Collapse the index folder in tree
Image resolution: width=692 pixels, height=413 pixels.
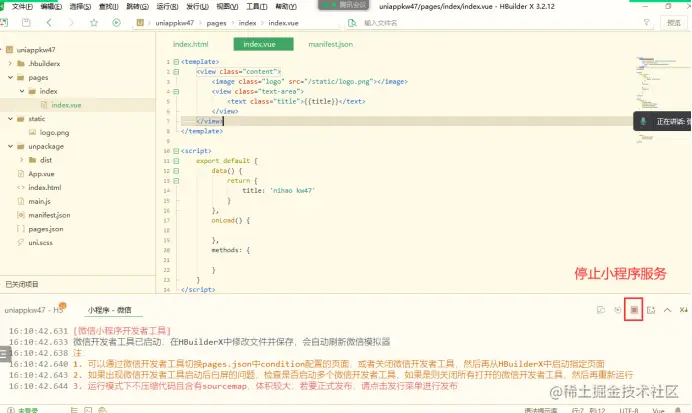[x=22, y=91]
